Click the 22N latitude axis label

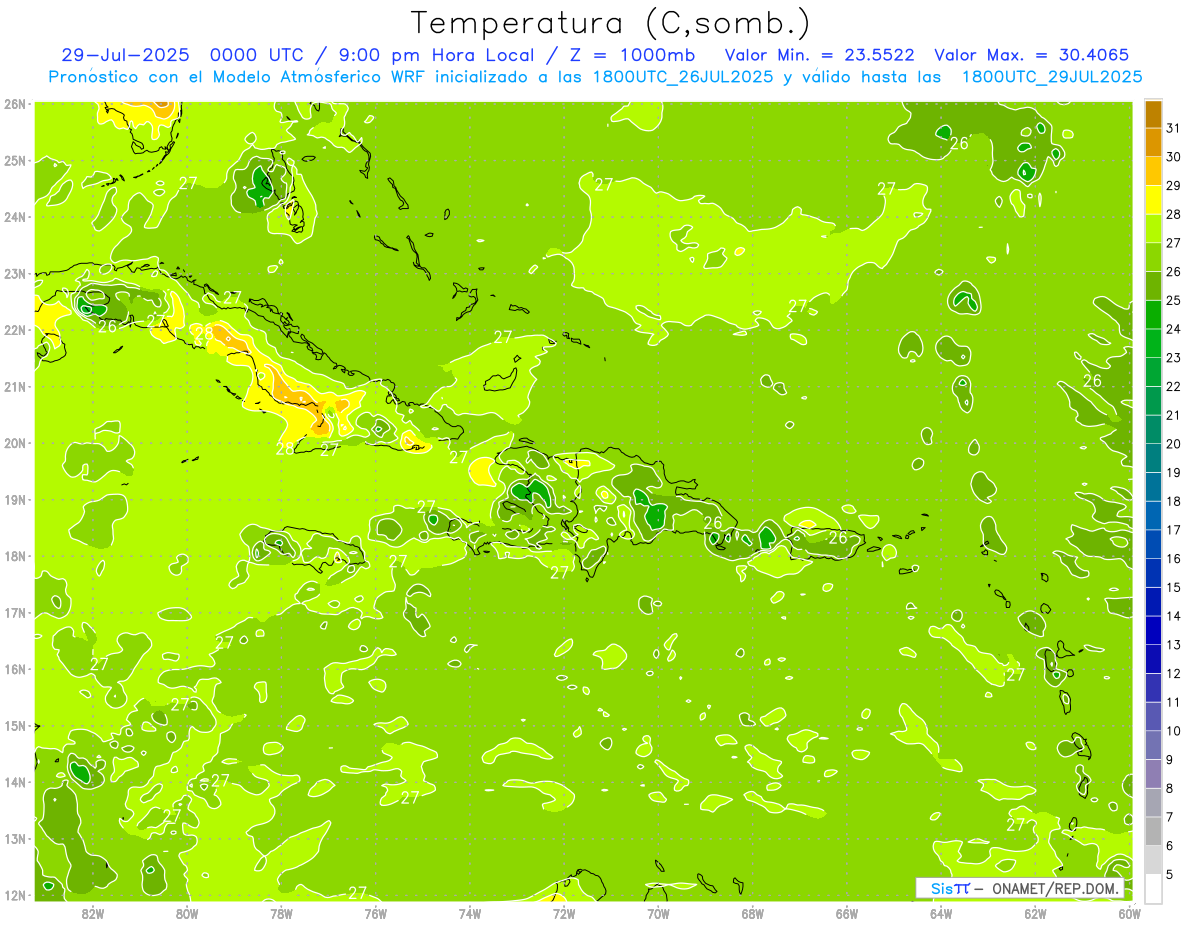[14, 330]
